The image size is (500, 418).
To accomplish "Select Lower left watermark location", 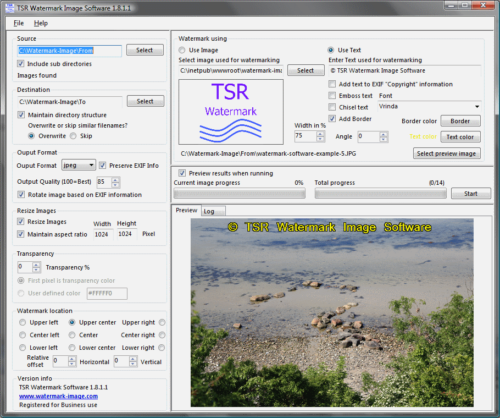I will coord(22,347).
